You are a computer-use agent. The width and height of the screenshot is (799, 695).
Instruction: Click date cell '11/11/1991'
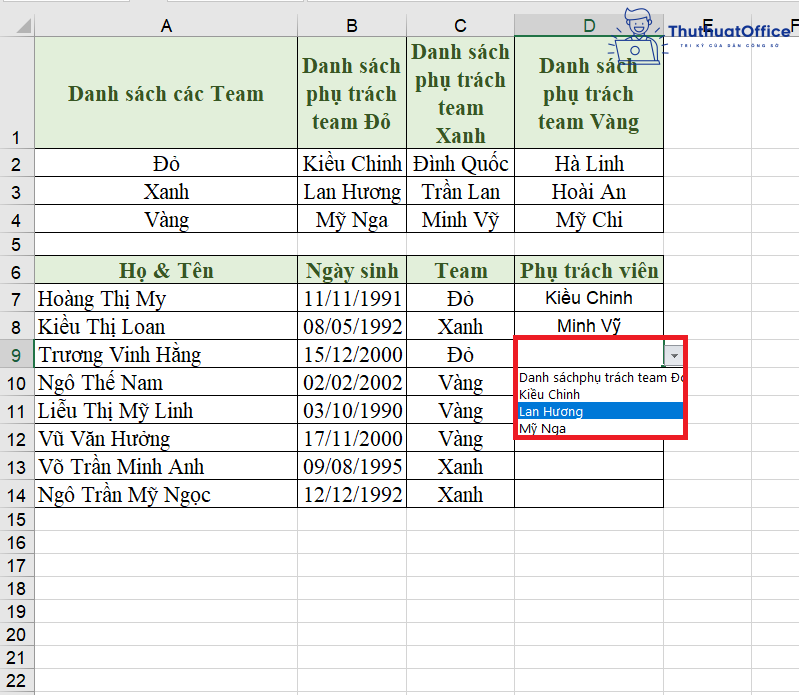click(x=352, y=298)
